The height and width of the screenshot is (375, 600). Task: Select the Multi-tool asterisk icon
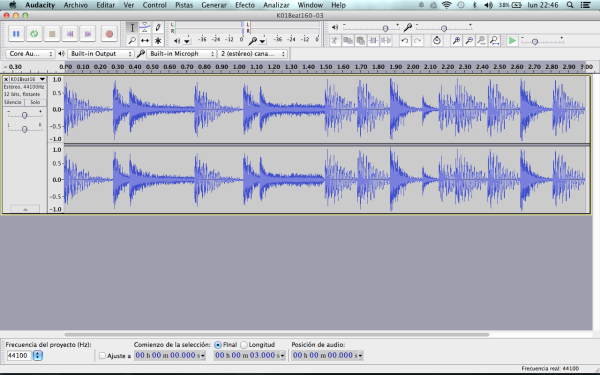pyautogui.click(x=158, y=40)
